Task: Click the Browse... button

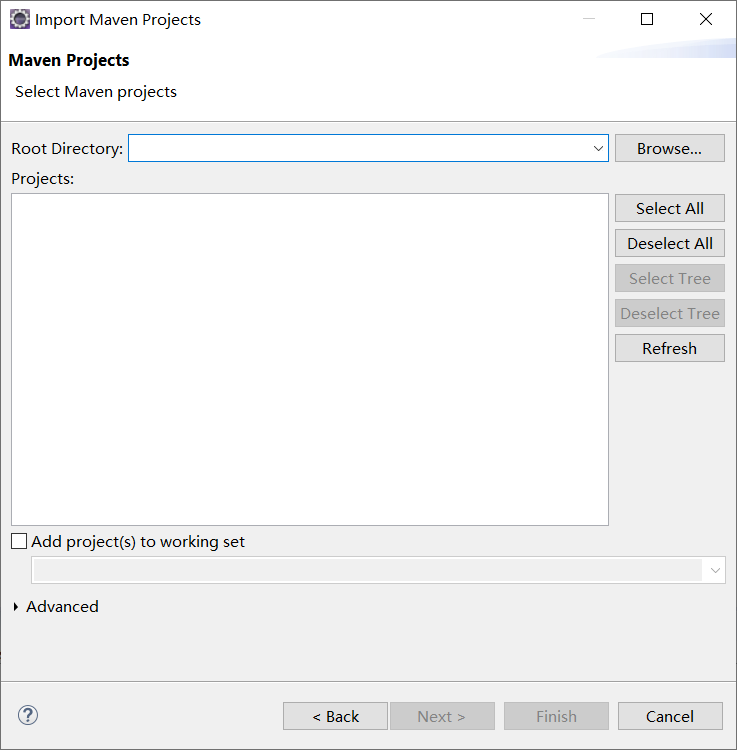Action: [x=670, y=148]
